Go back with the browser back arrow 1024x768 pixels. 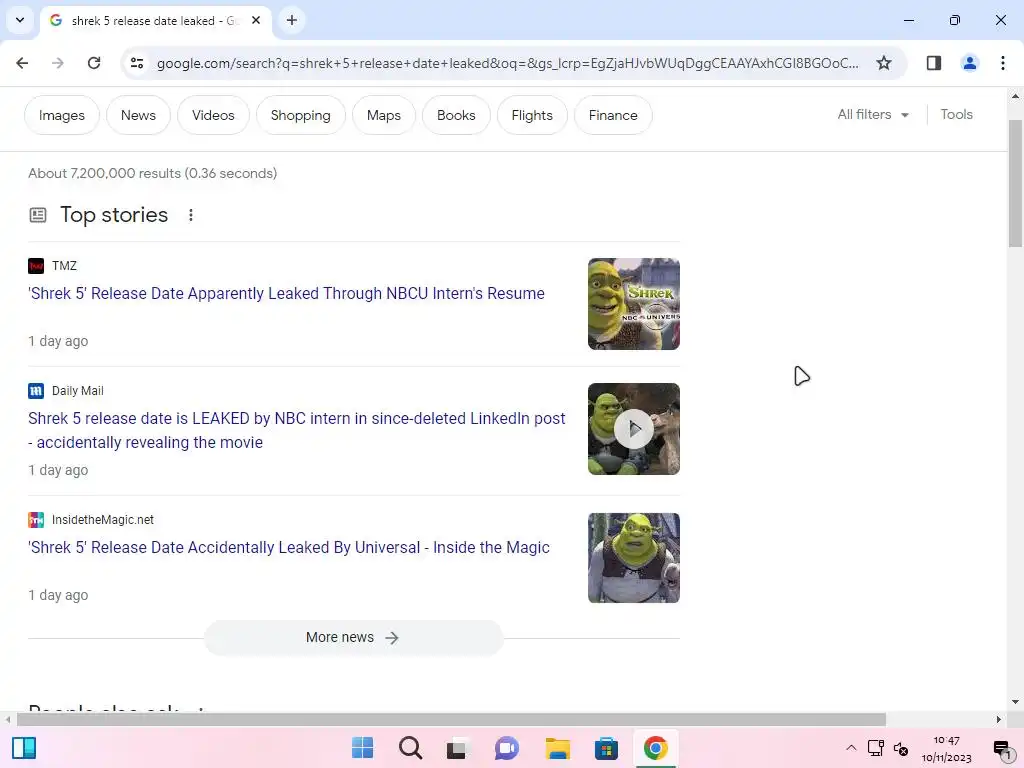pyautogui.click(x=22, y=63)
